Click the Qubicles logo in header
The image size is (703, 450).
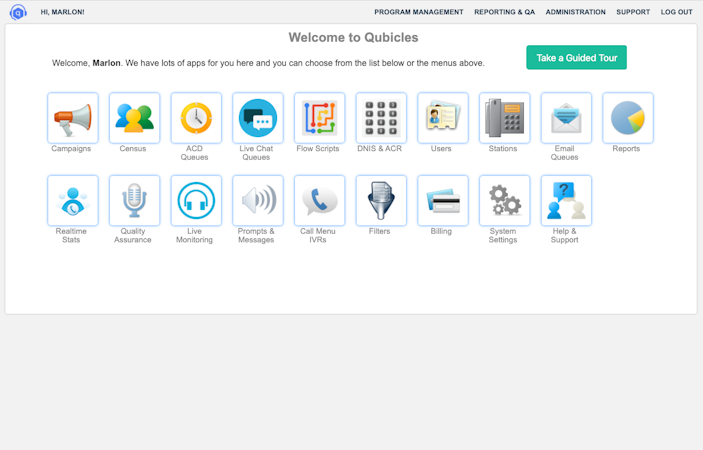point(18,13)
